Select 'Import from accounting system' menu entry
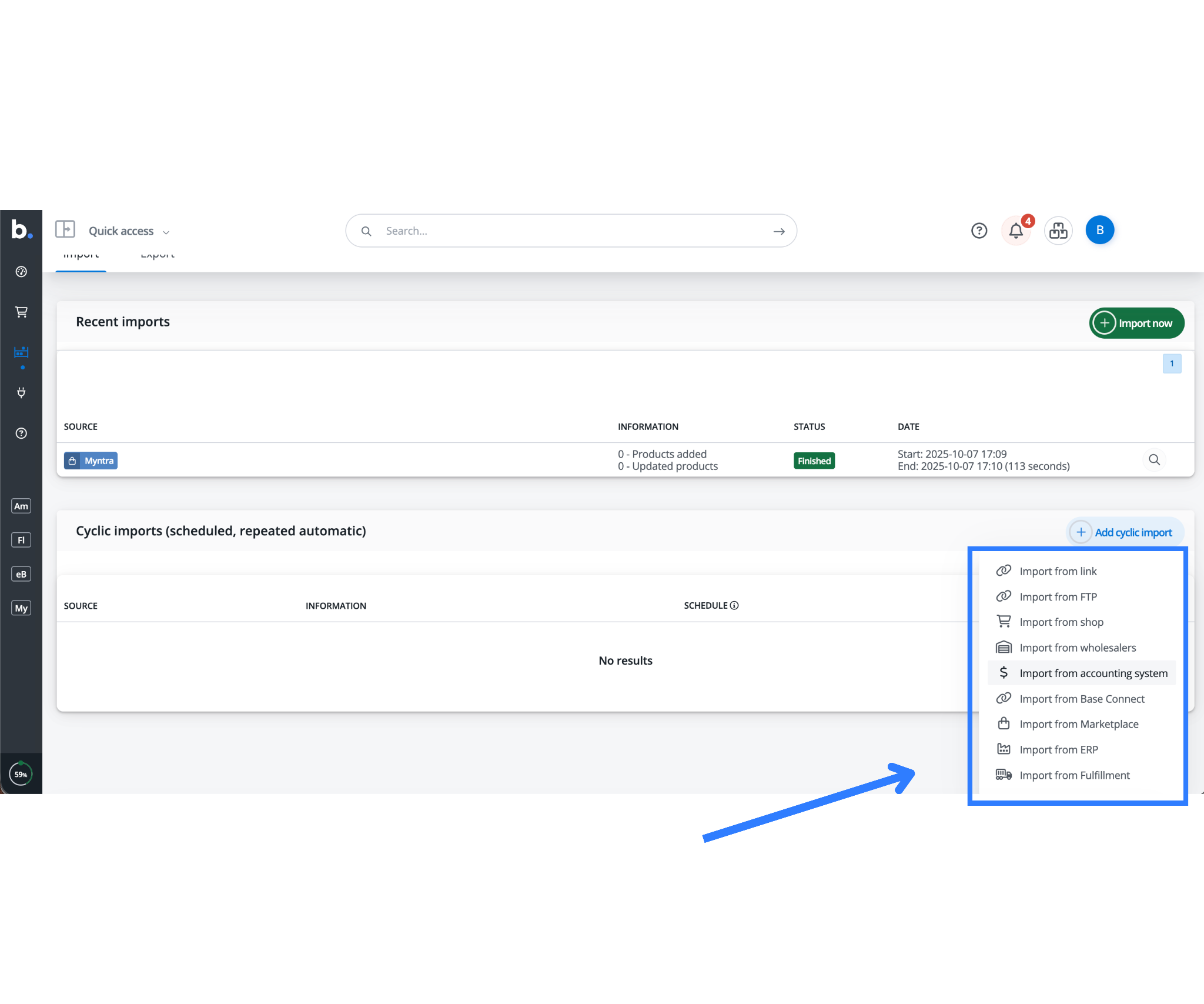The width and height of the screenshot is (1204, 1004). pos(1093,673)
